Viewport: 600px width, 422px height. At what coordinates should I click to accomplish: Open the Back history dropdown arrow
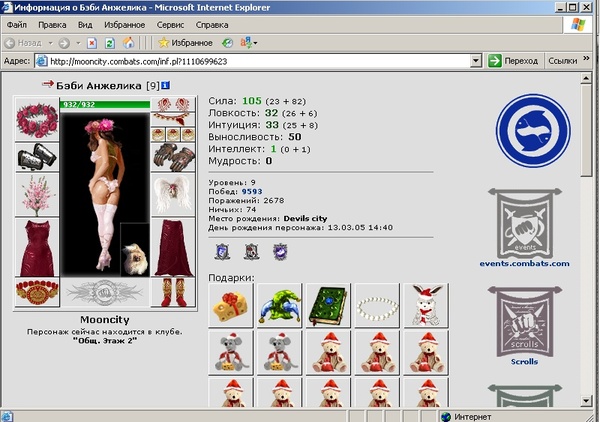[50, 43]
